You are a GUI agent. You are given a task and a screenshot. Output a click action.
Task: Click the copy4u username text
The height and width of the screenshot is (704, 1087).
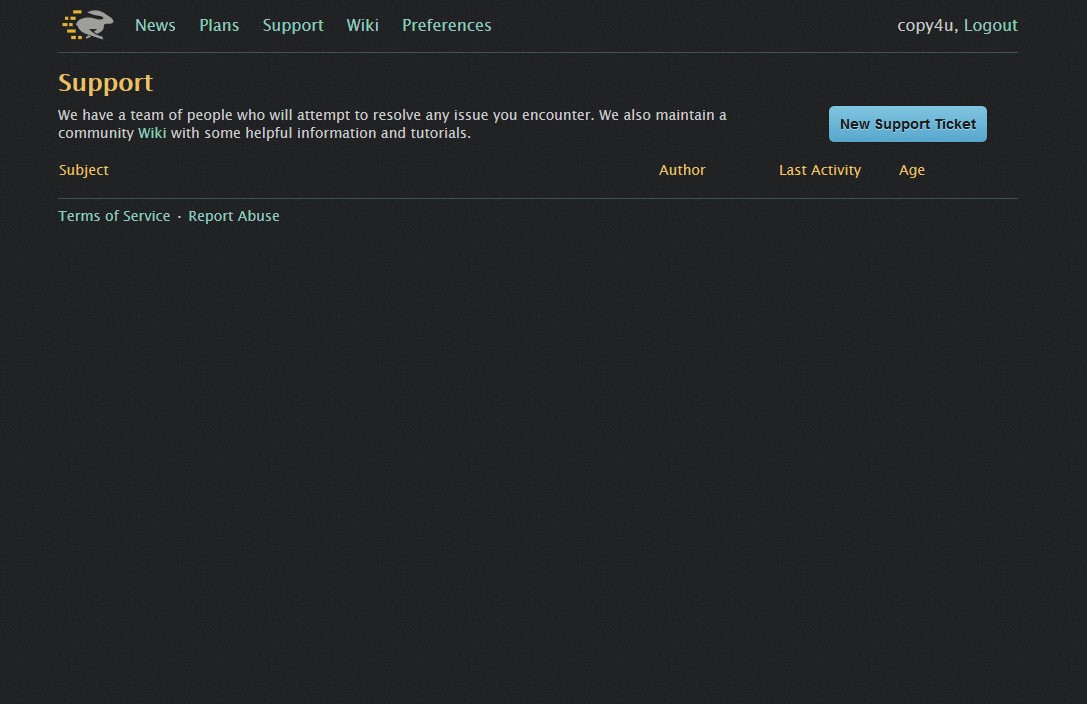925,26
